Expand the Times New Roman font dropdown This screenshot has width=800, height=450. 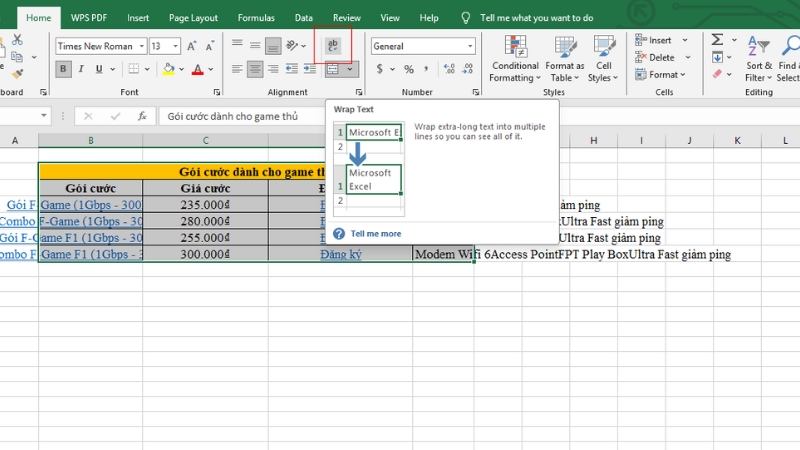[x=141, y=46]
